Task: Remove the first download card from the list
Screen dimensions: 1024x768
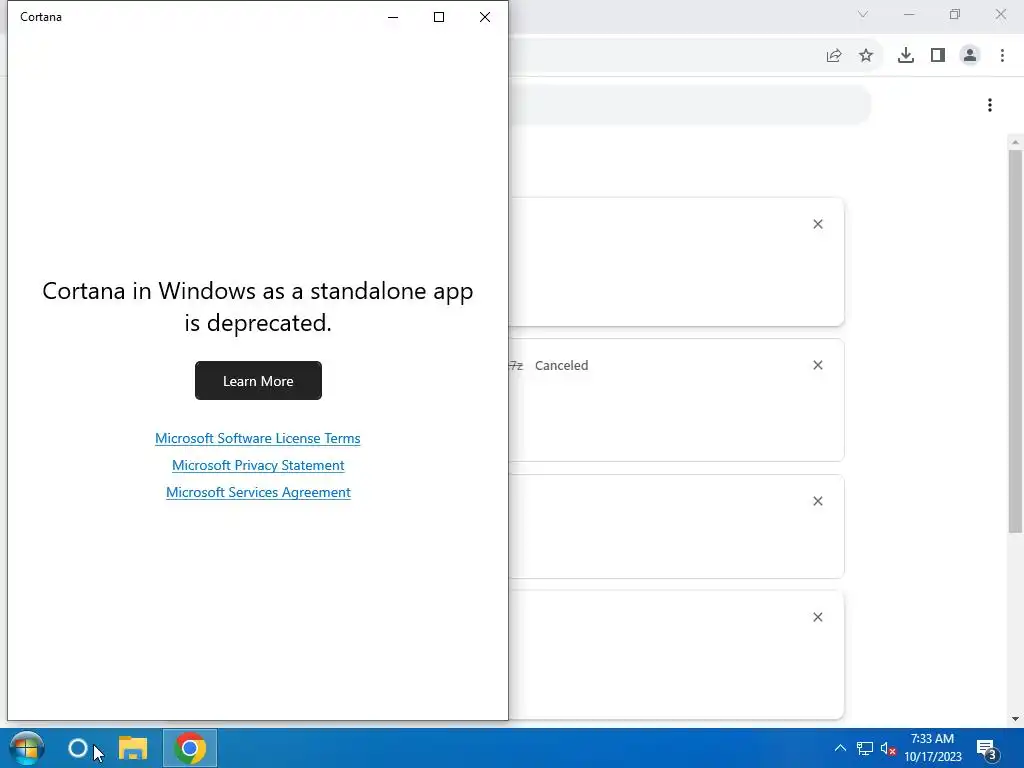Action: click(x=818, y=224)
